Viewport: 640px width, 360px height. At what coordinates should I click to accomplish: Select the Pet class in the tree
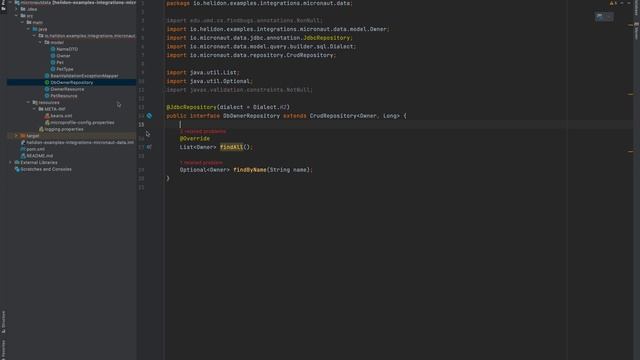click(x=60, y=62)
